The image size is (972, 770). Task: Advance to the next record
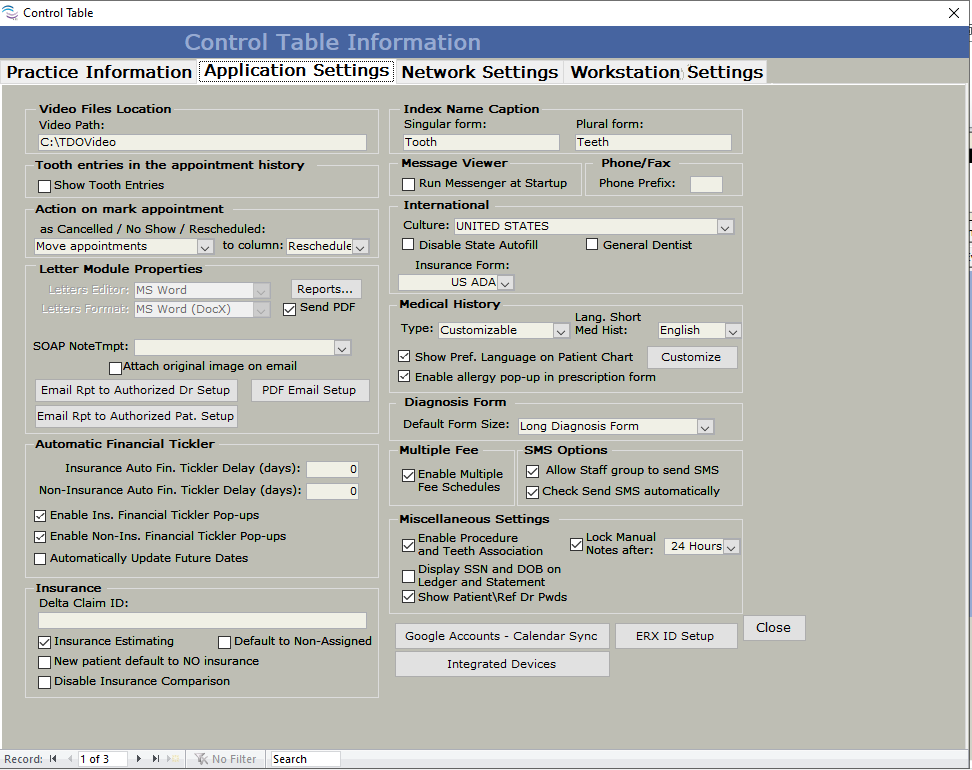pyautogui.click(x=139, y=759)
